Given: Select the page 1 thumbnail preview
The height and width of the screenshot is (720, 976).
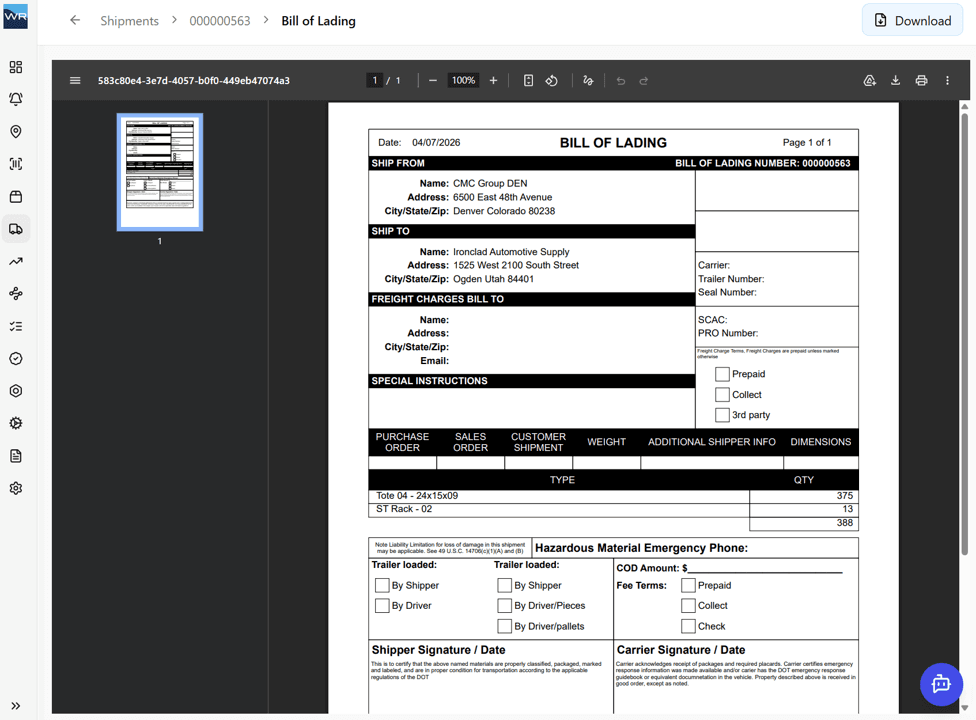Looking at the screenshot, I should (160, 172).
